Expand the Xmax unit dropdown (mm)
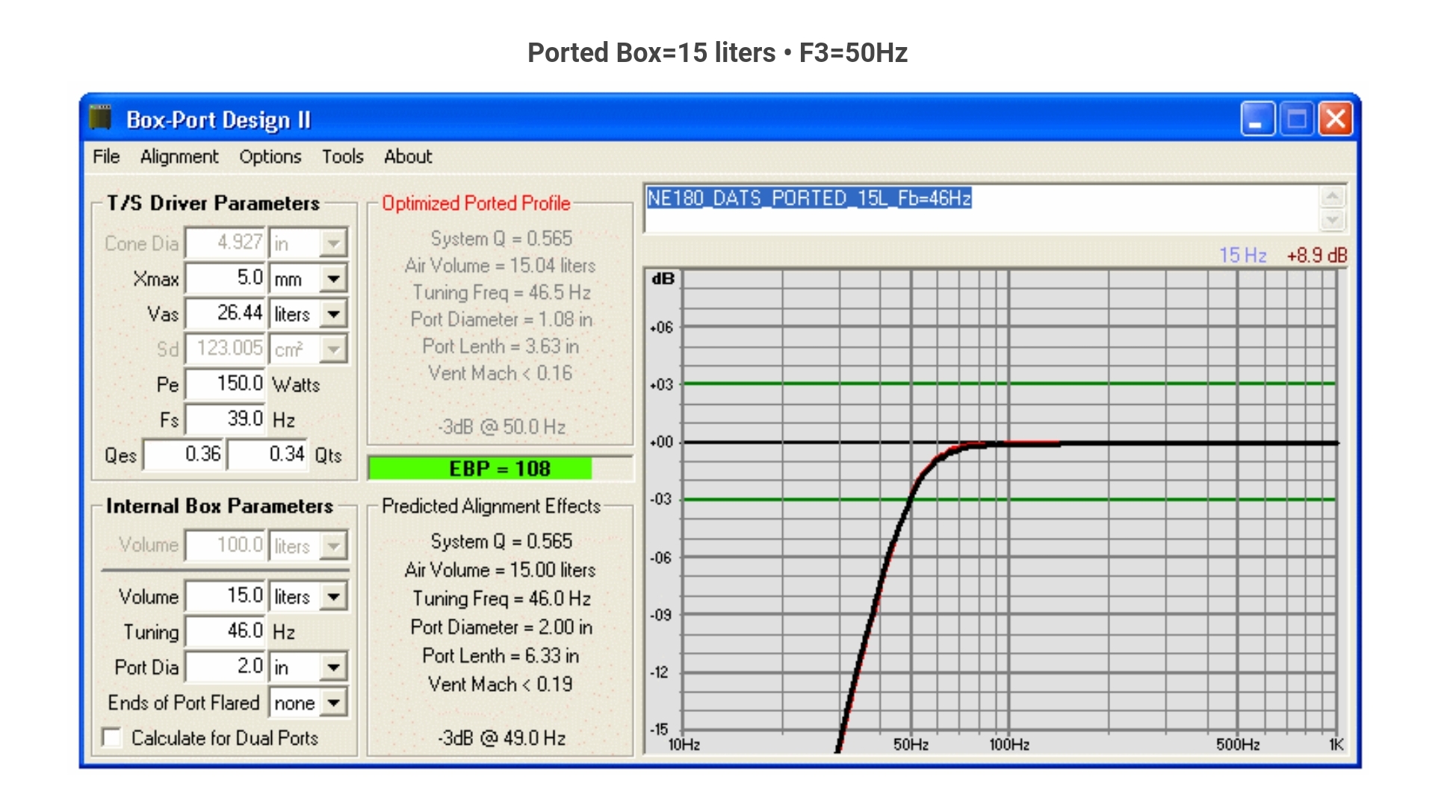The width and height of the screenshot is (1456, 812). coord(333,279)
